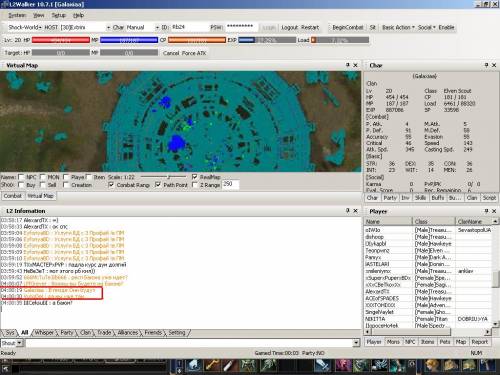Viewport: 500px width, 375px height.
Task: Enable the NPC name checkbox
Action: 21,177
